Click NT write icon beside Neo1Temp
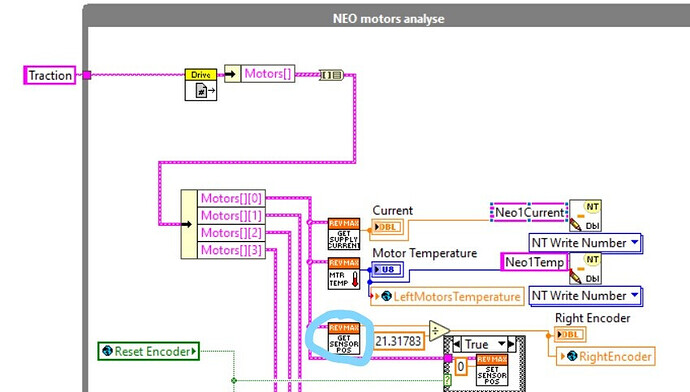This screenshot has height=392, width=690. point(585,268)
